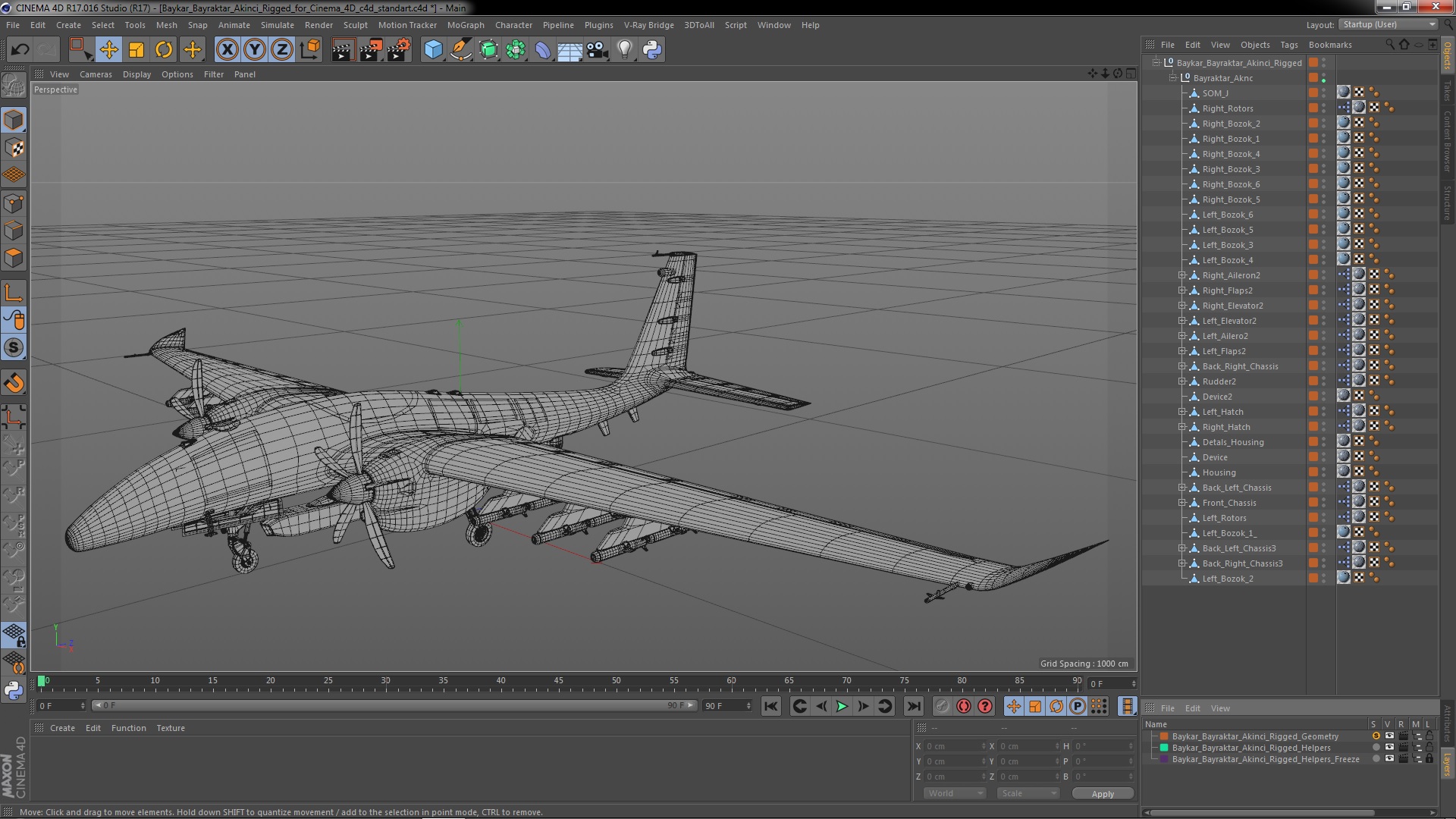Screen dimensions: 1456x819
Task: Toggle Viewport Solo S icon
Action: coord(14,347)
